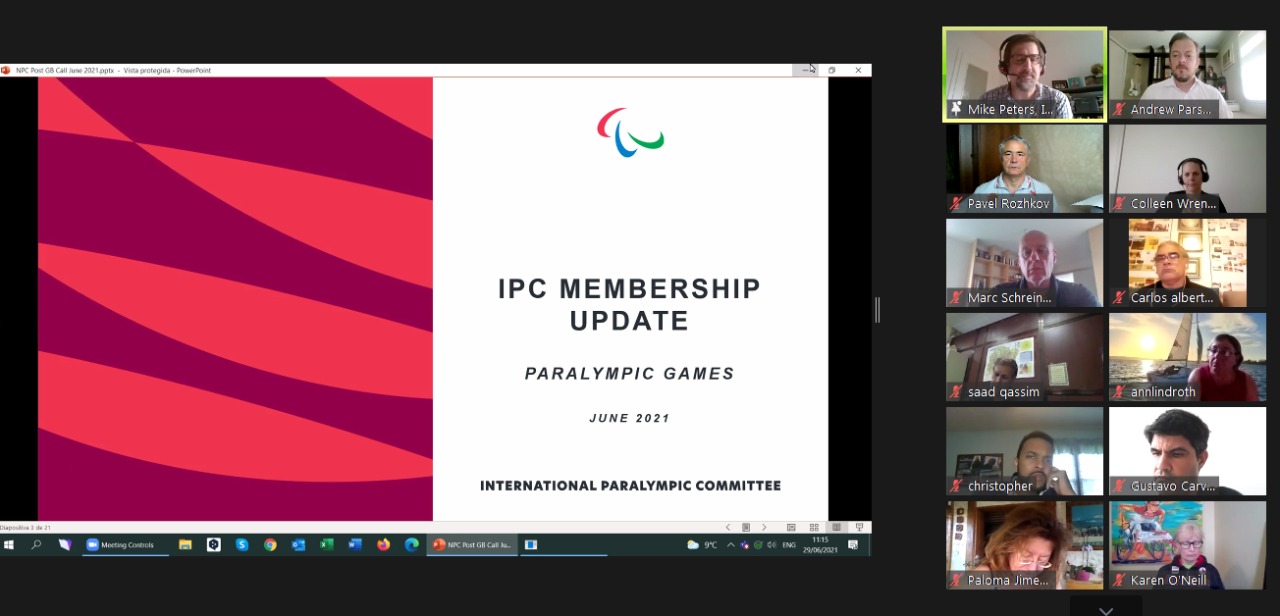Click the divider handle beside the shared screen
The image size is (1280, 616).
click(877, 310)
